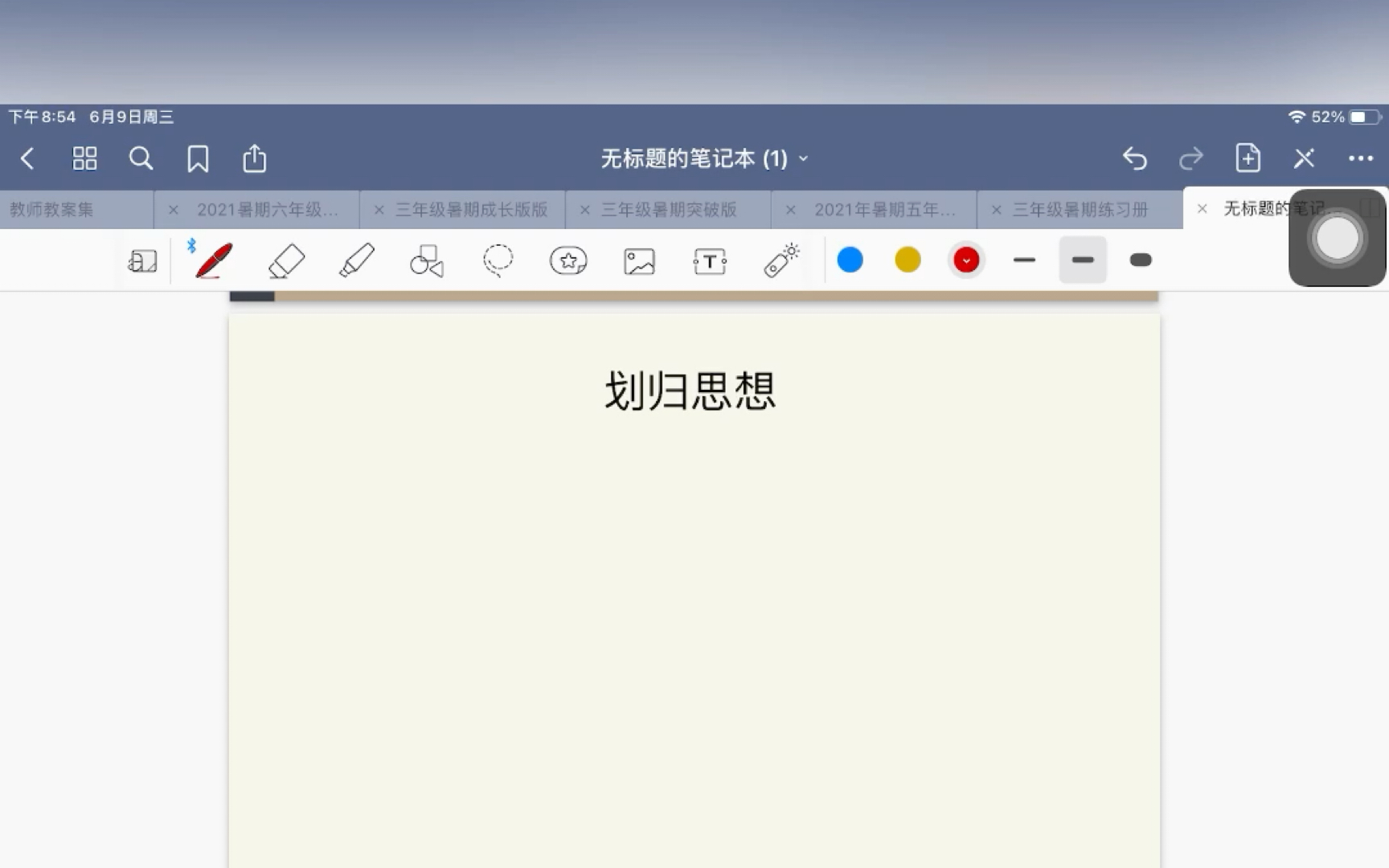Choose the yellow pen color

pos(908,260)
